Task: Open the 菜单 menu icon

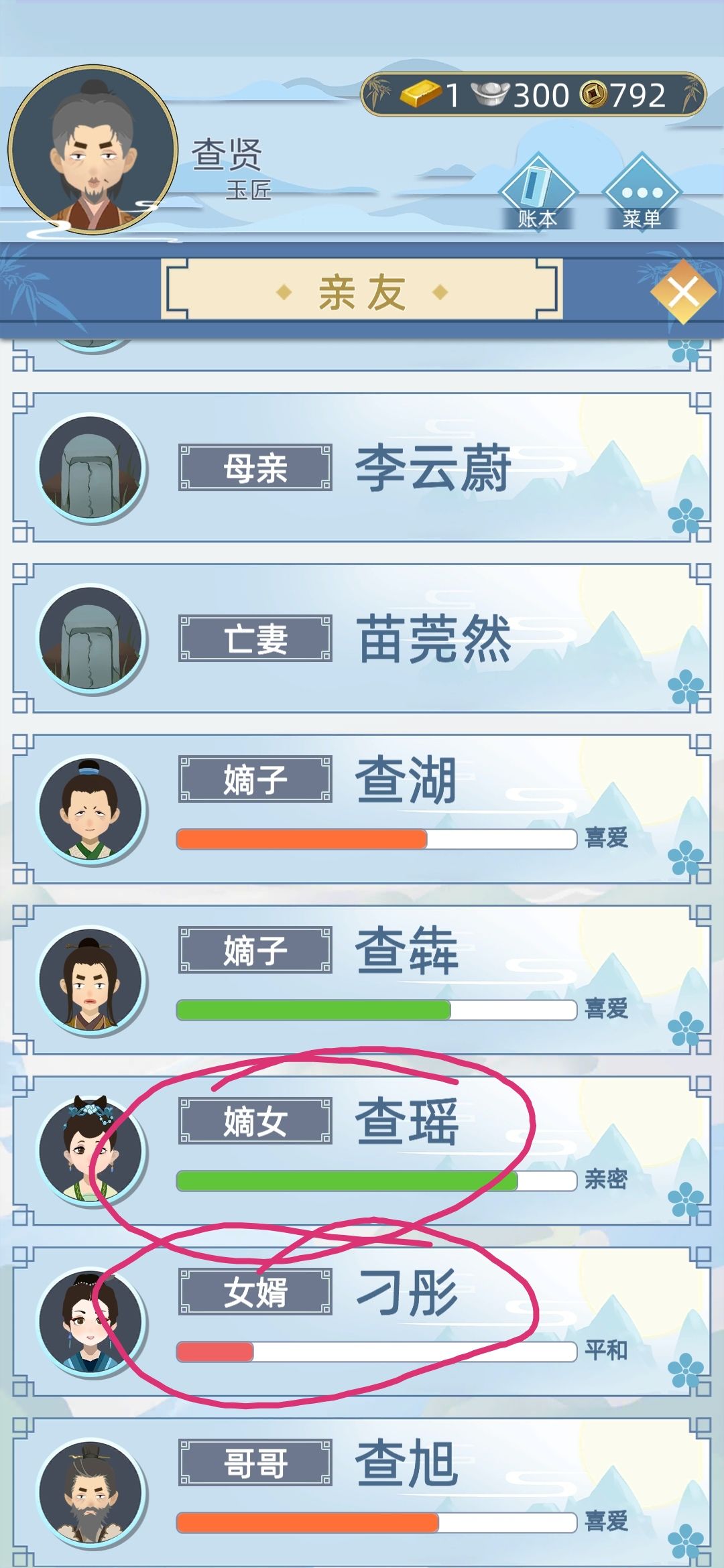Action: click(x=642, y=192)
